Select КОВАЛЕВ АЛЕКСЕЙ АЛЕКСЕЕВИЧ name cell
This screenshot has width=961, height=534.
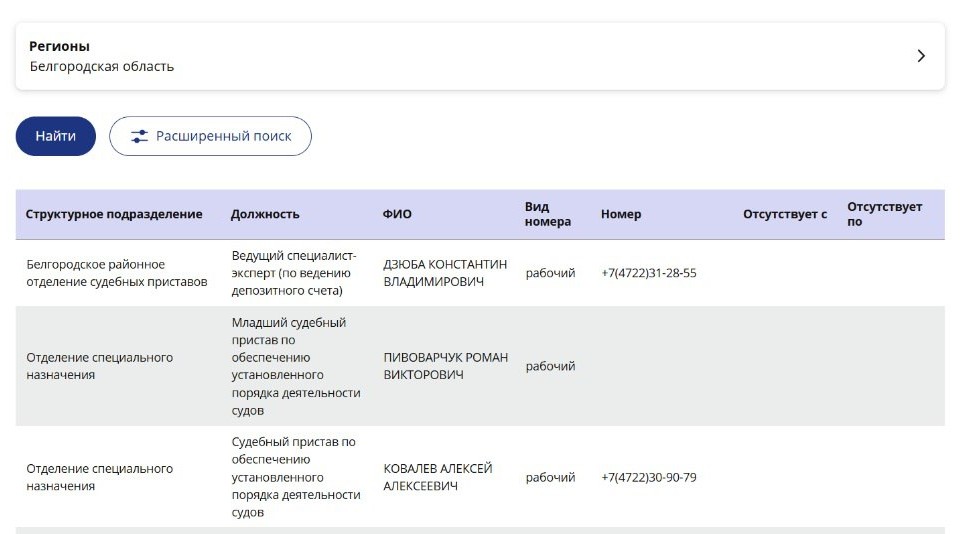(438, 477)
